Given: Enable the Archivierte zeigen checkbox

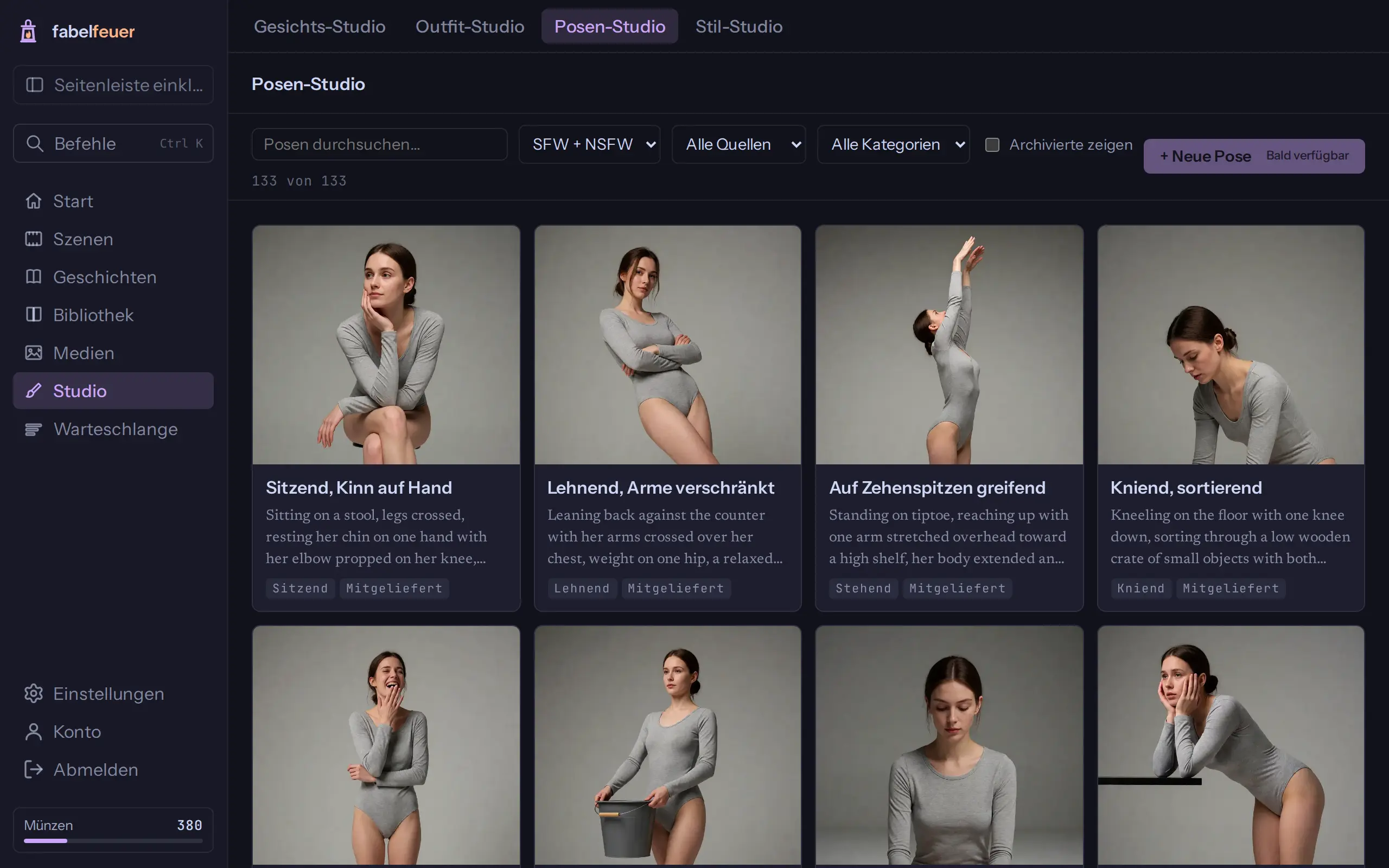Looking at the screenshot, I should [x=992, y=145].
